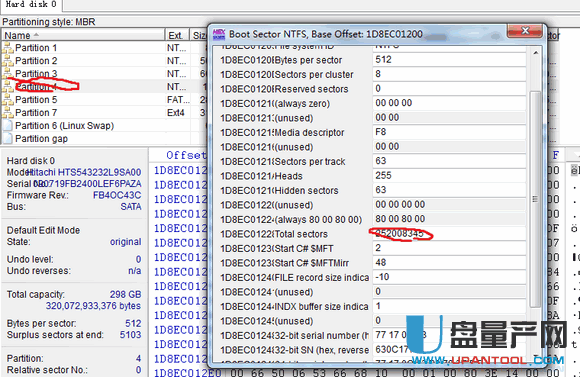Select Partition 1 icon in list
The height and width of the screenshot is (377, 580).
click(8, 48)
